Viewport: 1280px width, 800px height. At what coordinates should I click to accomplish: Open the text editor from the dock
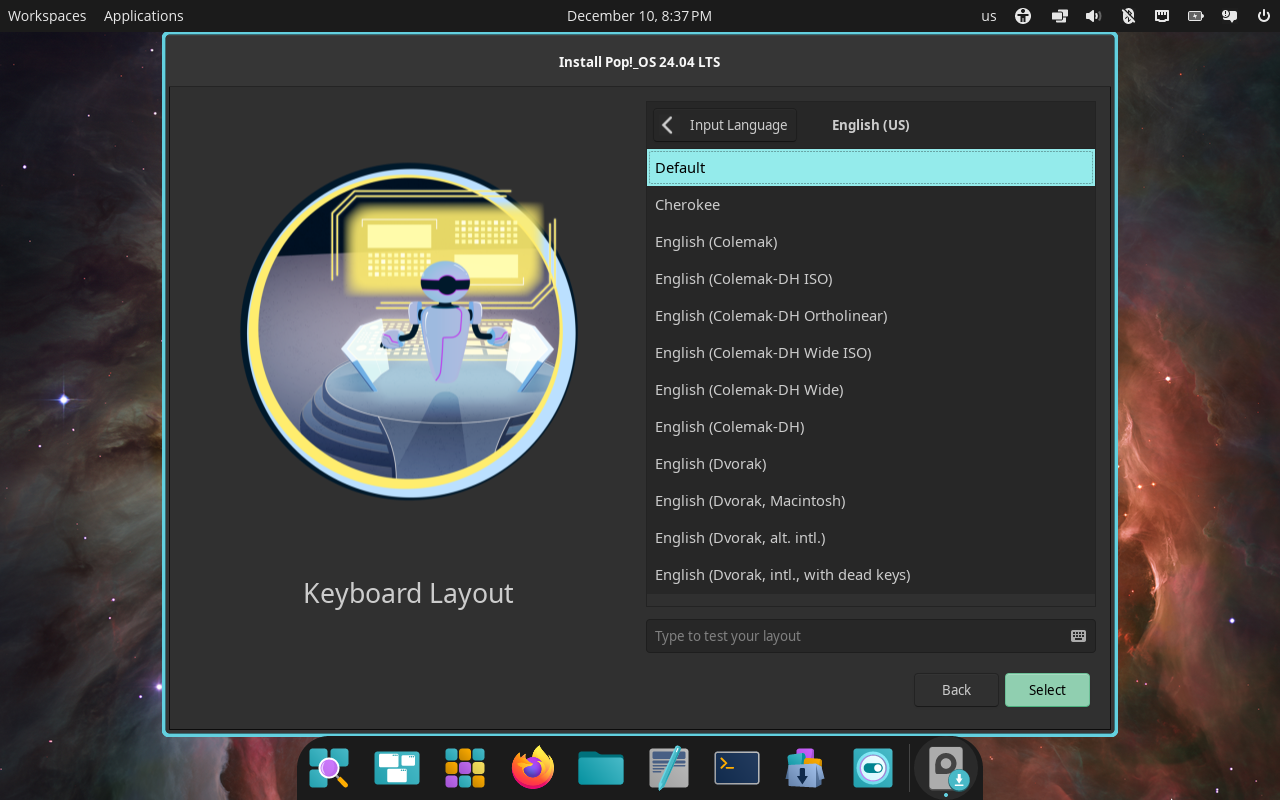668,767
